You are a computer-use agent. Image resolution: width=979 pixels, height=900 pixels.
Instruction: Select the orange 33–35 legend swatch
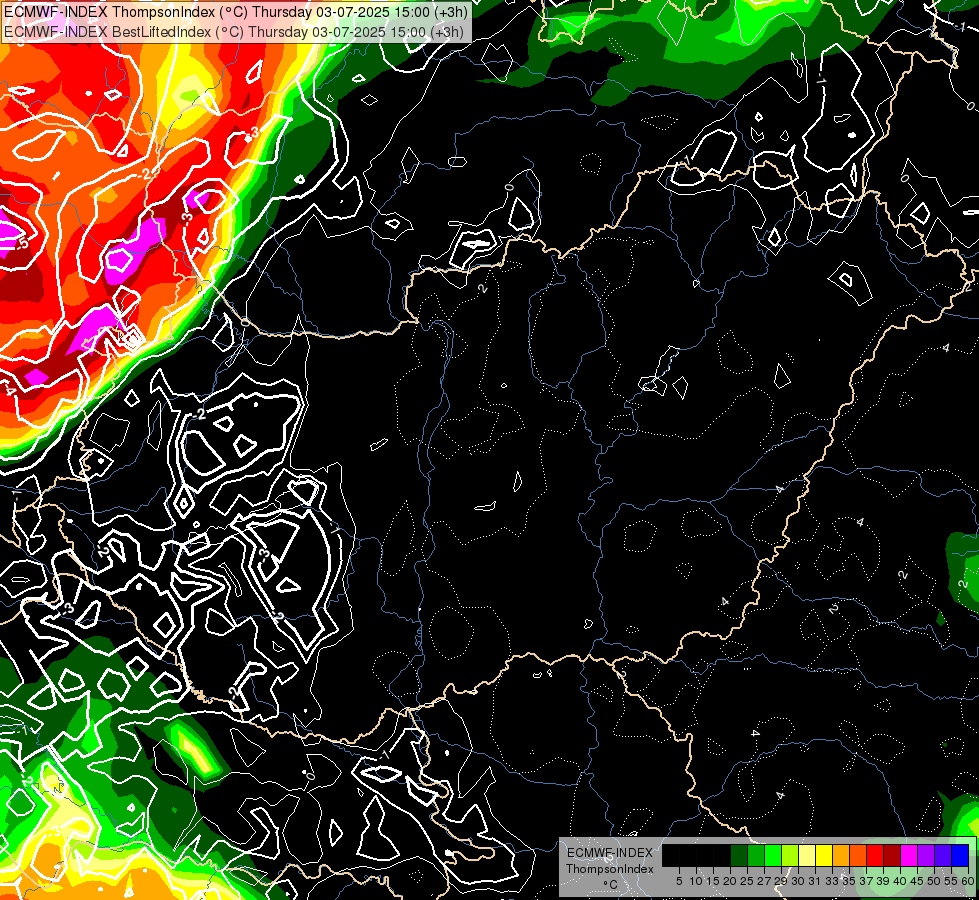pos(841,856)
